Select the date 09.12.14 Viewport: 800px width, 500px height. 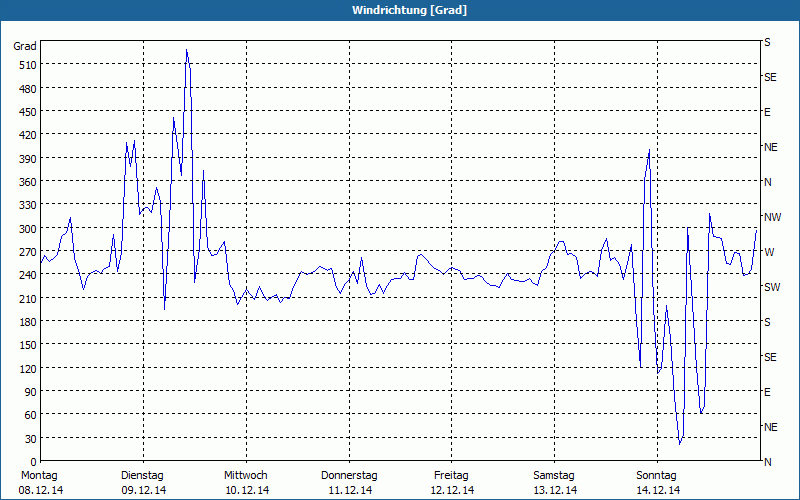click(x=144, y=491)
